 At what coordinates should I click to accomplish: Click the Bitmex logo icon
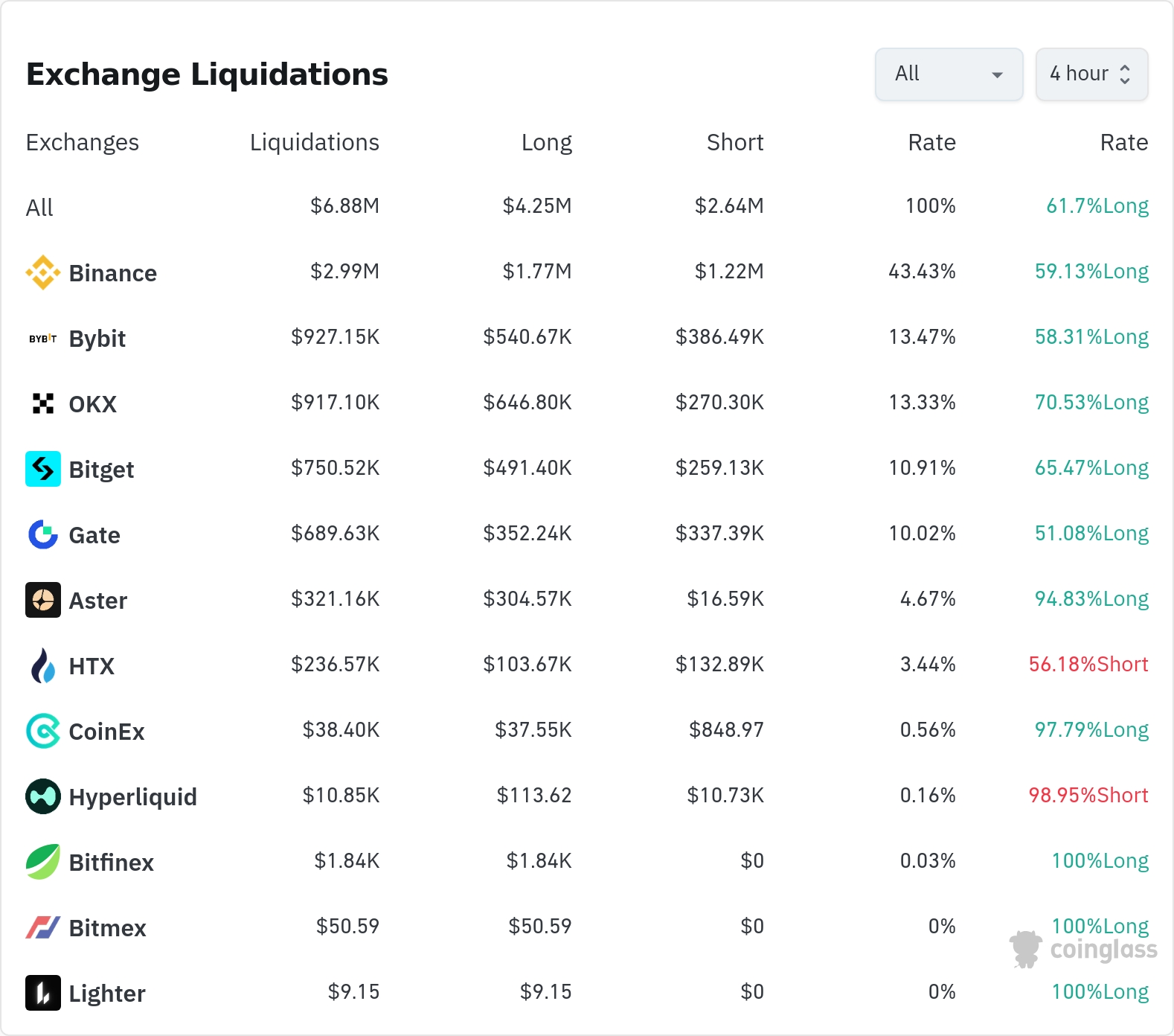click(x=43, y=927)
